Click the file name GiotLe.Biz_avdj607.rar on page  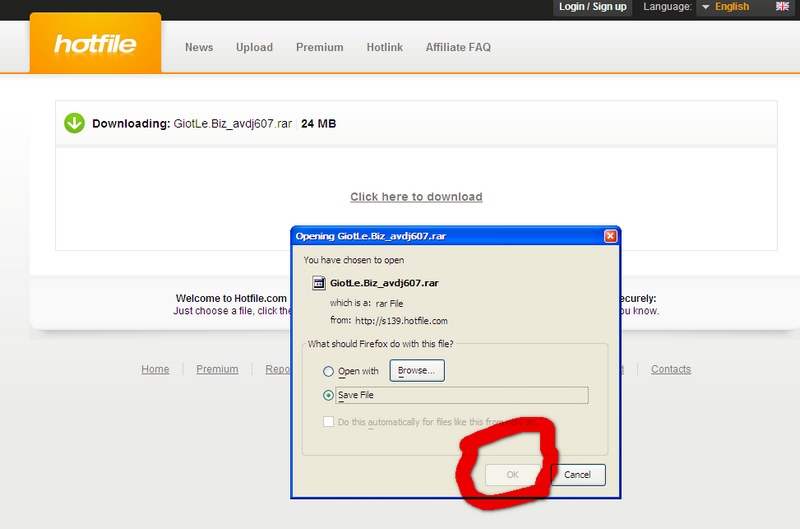[233, 124]
